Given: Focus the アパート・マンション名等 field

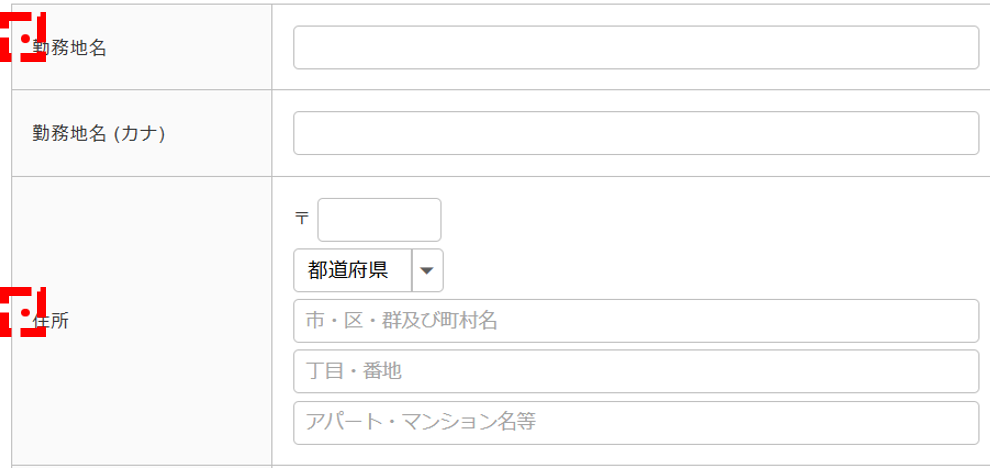Looking at the screenshot, I should (635, 422).
